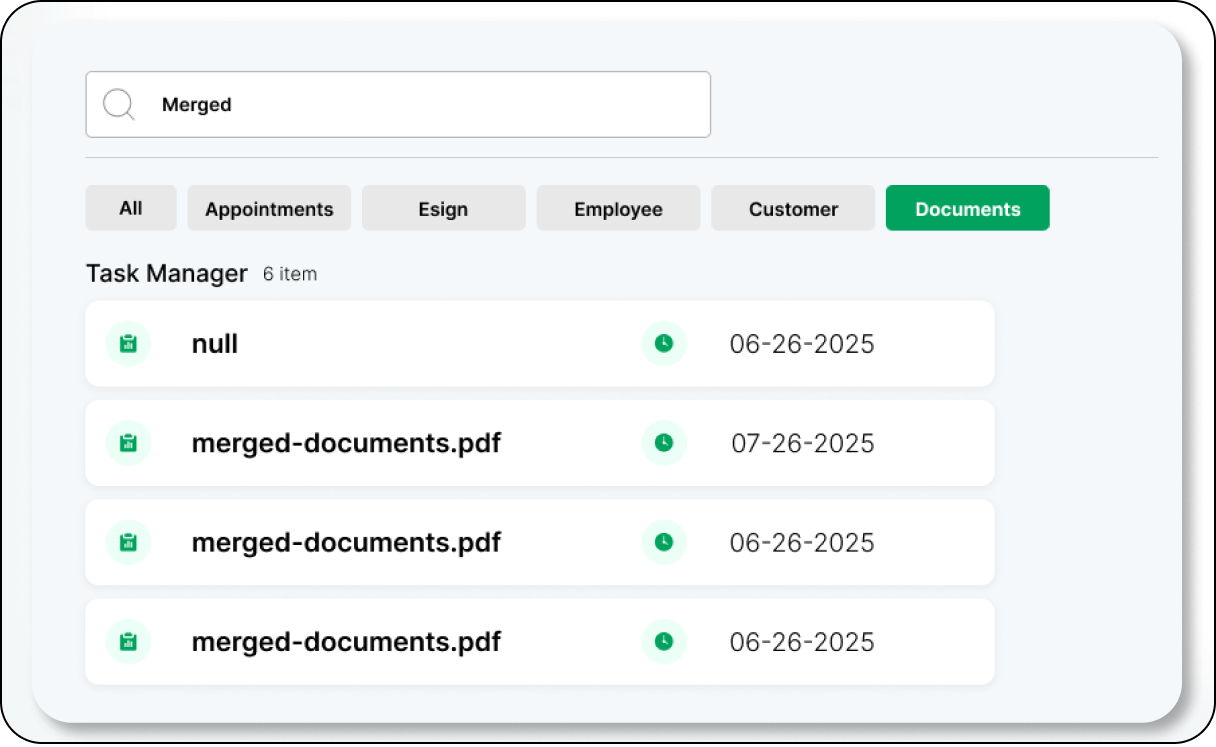1216x747 pixels.
Task: Open merged-documents.pdf dated 07-26-2025
Action: tap(346, 443)
